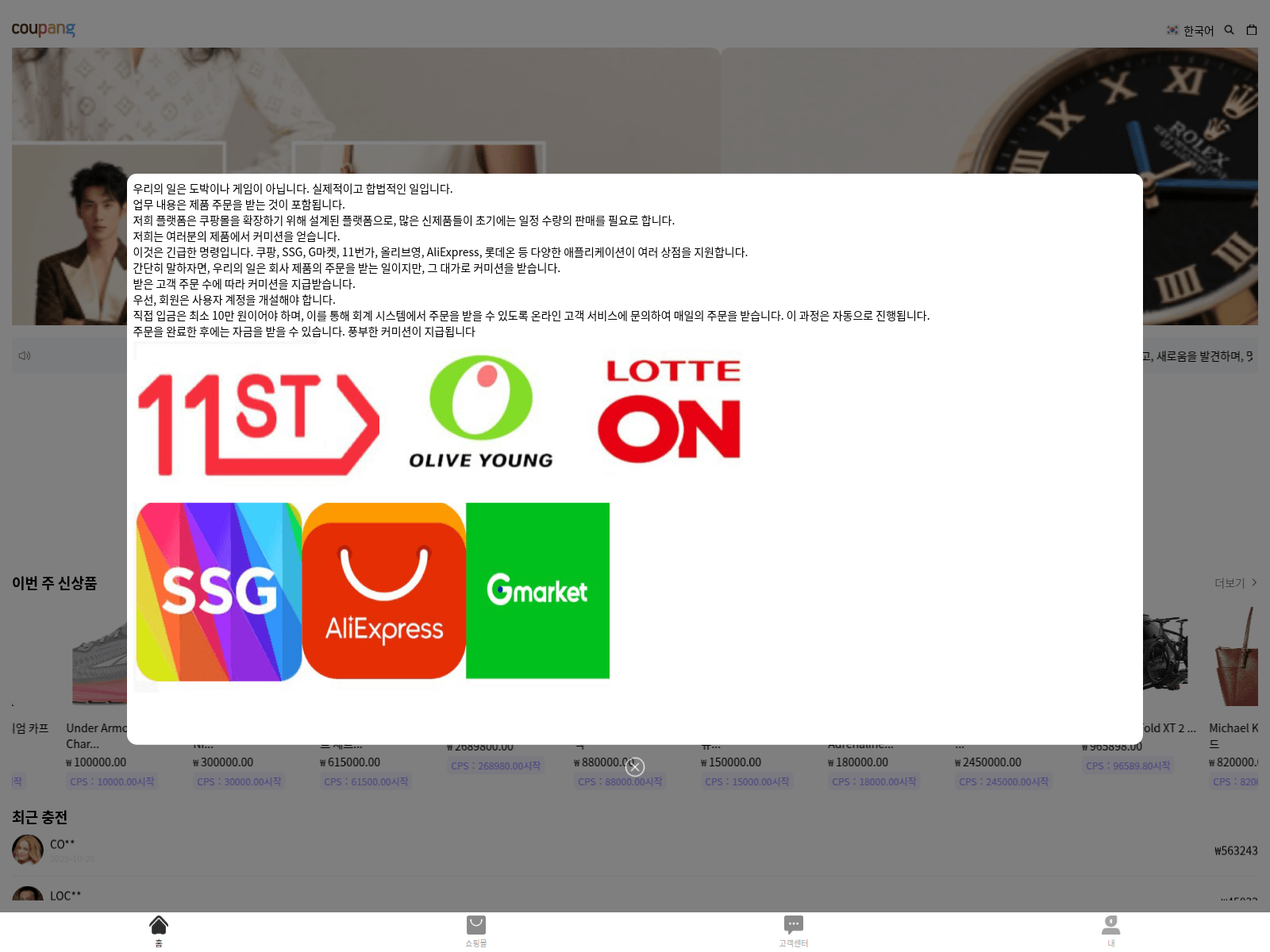
Task: Click the coupang logo
Action: [x=44, y=29]
